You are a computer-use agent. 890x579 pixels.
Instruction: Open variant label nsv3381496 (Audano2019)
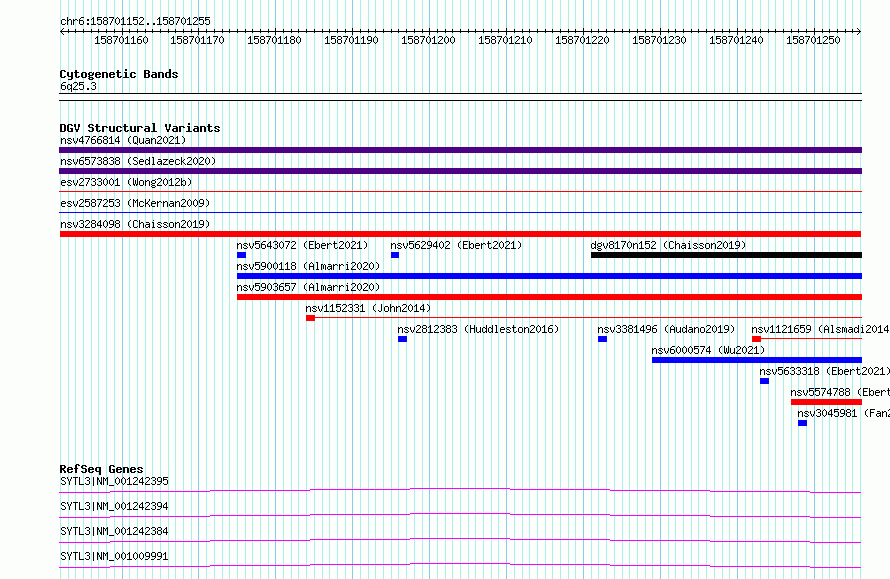point(666,329)
